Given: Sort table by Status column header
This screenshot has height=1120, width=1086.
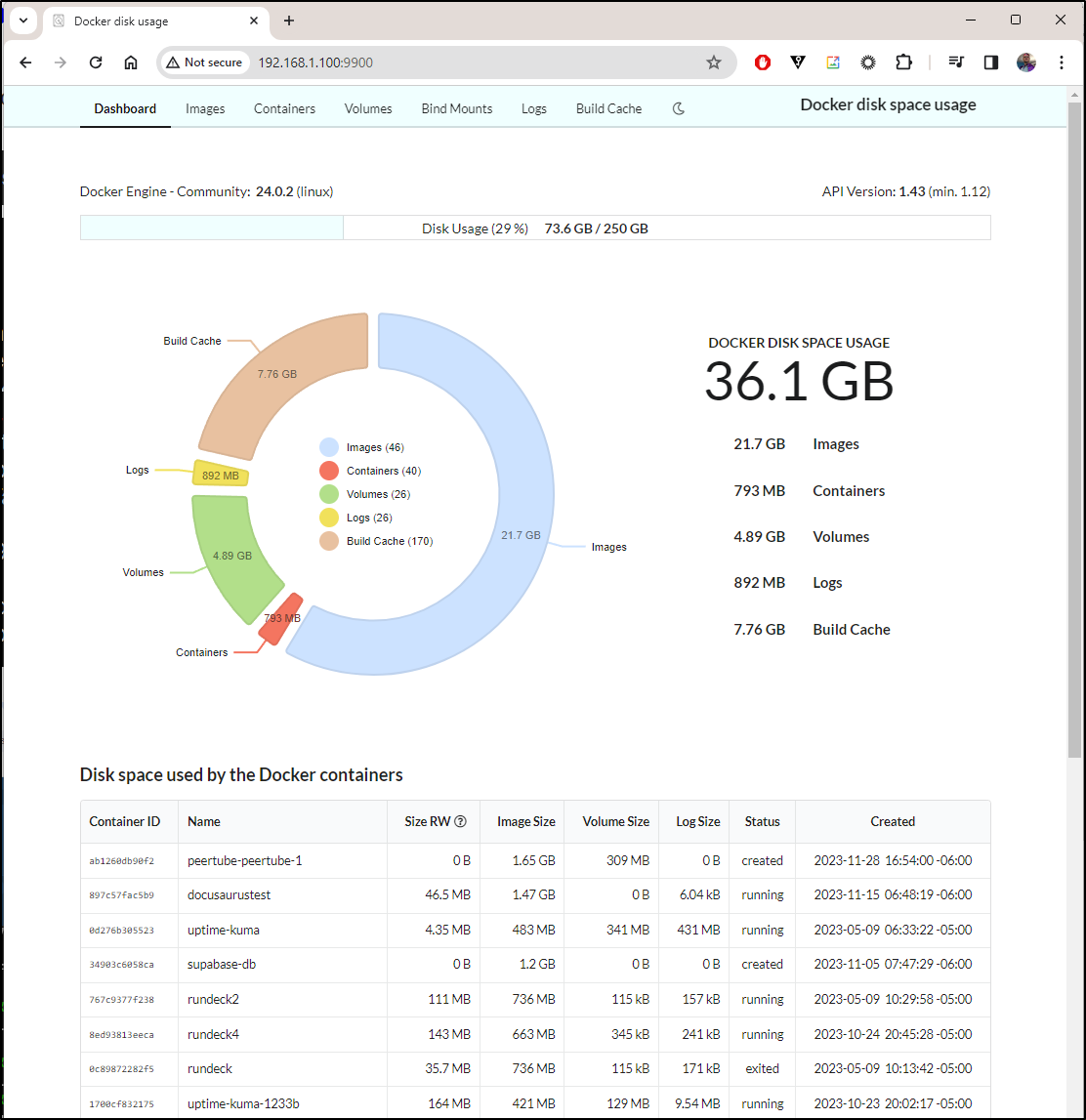Looking at the screenshot, I should (763, 821).
